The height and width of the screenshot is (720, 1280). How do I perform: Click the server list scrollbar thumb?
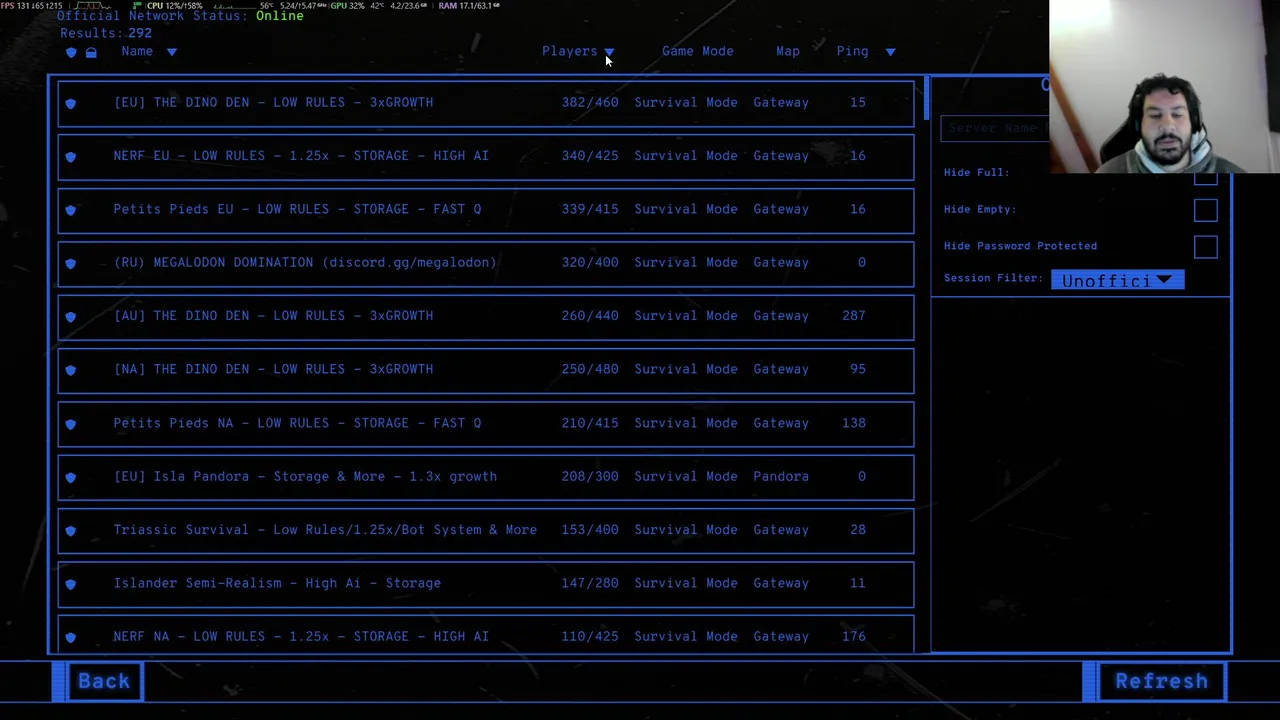pos(927,97)
